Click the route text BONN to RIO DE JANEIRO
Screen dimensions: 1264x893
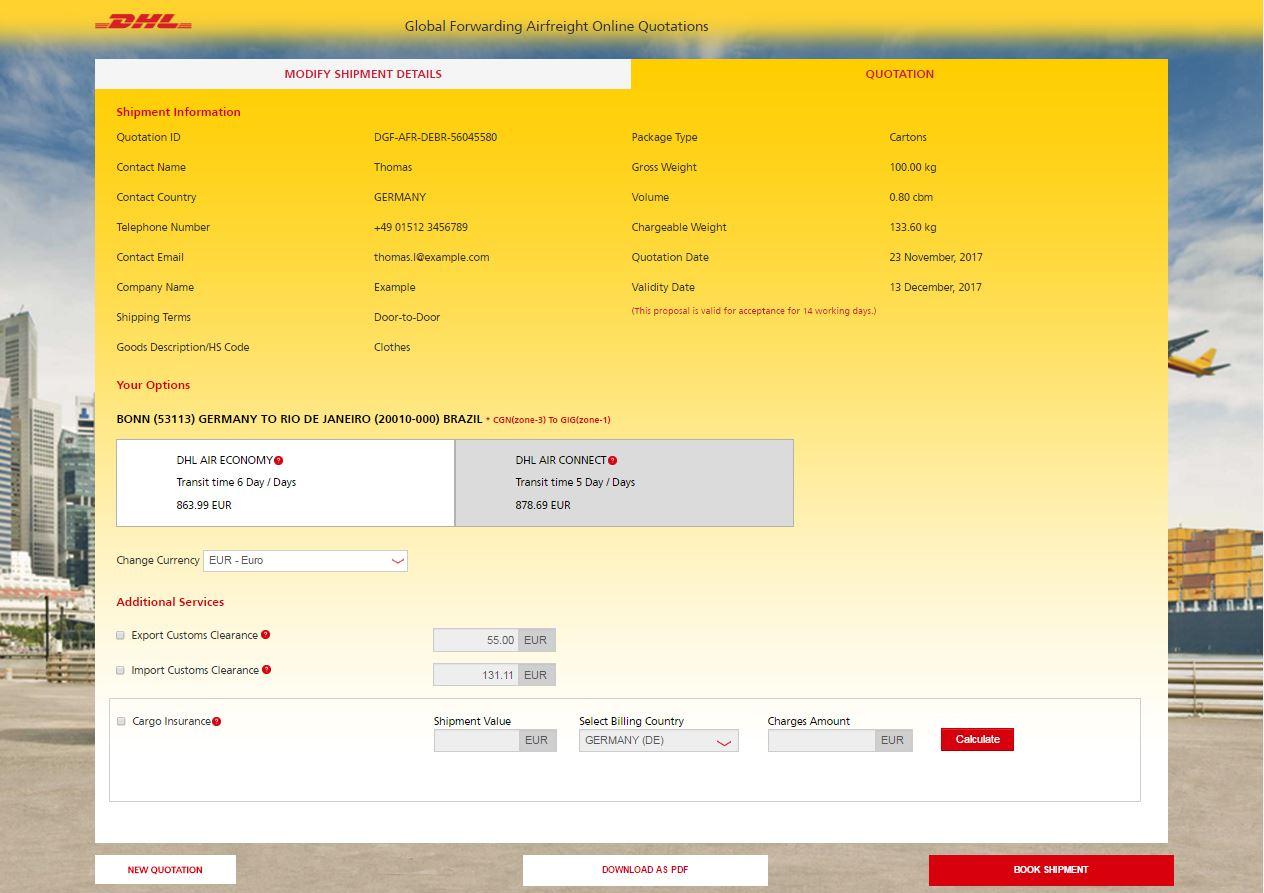299,420
